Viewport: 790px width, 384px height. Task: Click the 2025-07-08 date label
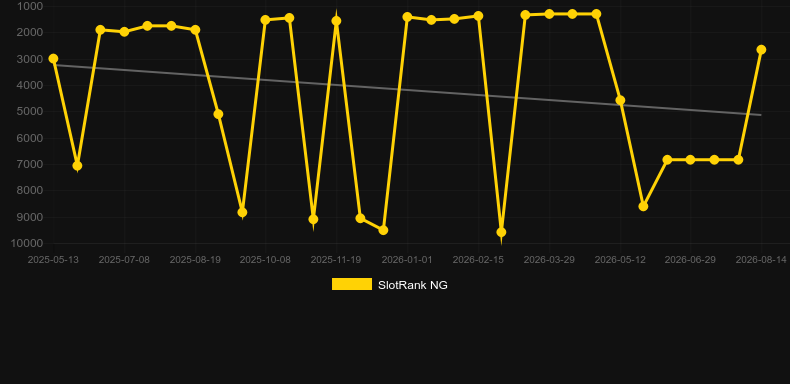pyautogui.click(x=124, y=260)
